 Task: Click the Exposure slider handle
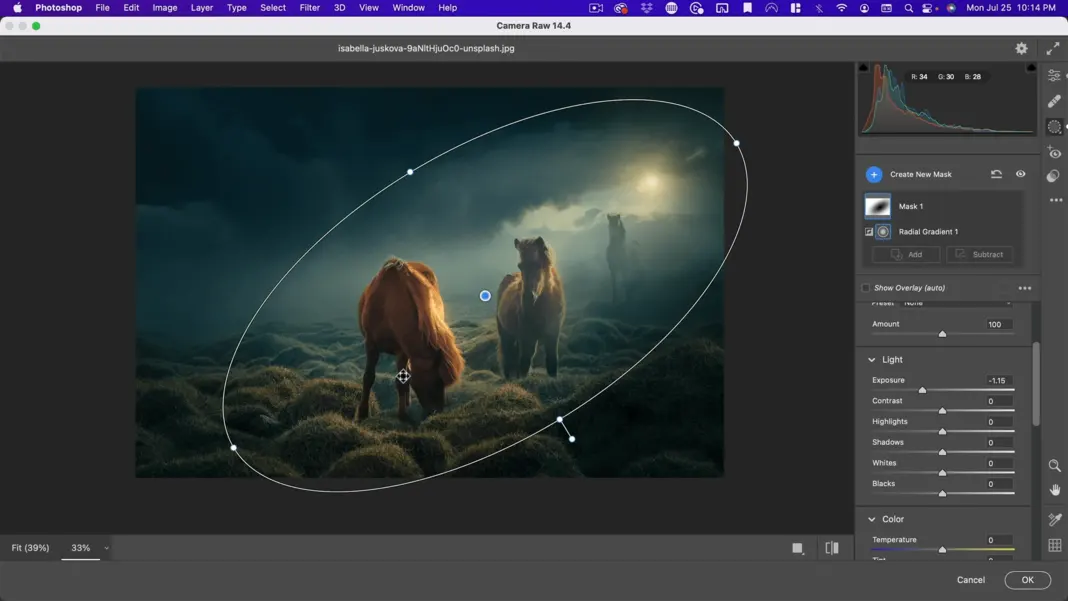(x=922, y=390)
